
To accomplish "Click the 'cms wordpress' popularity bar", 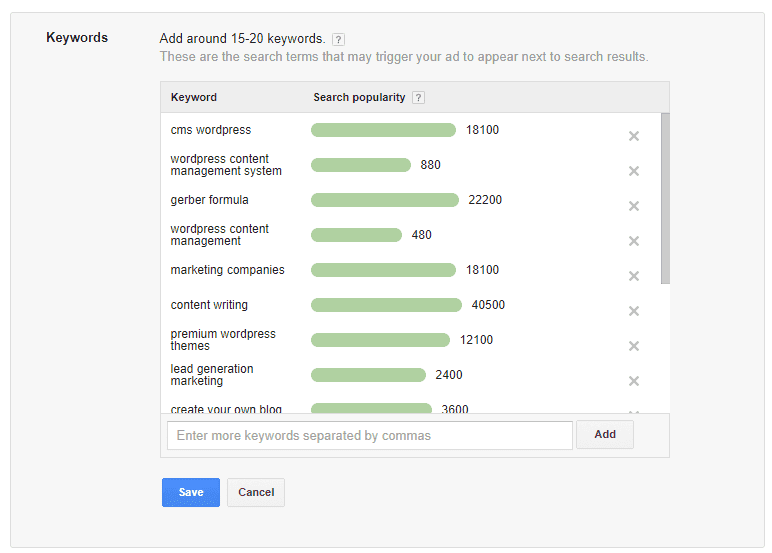I will pos(383,130).
